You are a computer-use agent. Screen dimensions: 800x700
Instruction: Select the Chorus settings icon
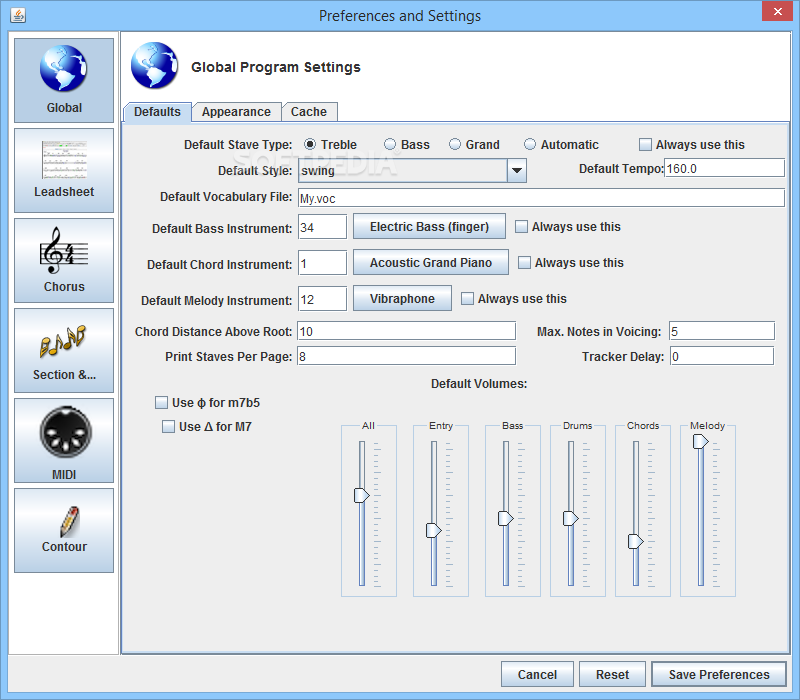[x=64, y=260]
